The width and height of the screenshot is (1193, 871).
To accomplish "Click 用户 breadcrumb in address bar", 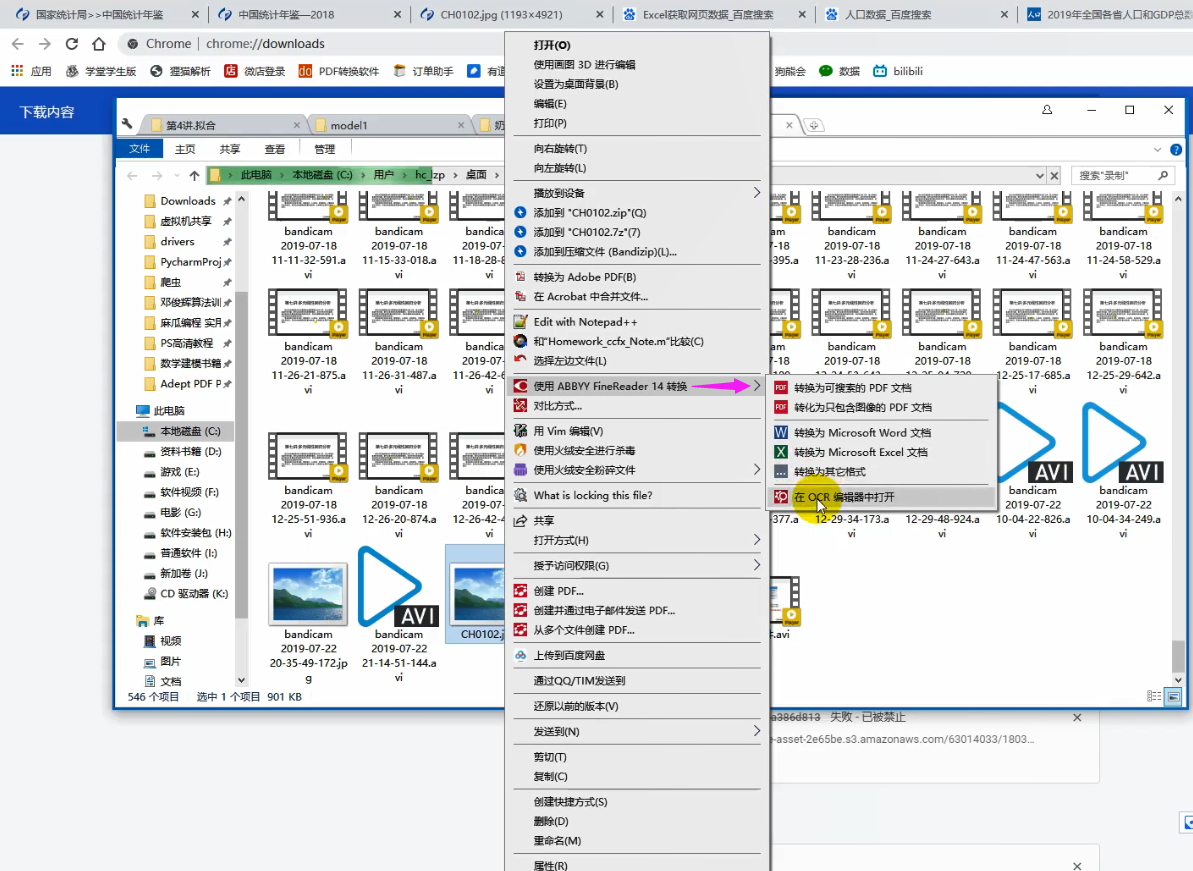I will point(383,175).
